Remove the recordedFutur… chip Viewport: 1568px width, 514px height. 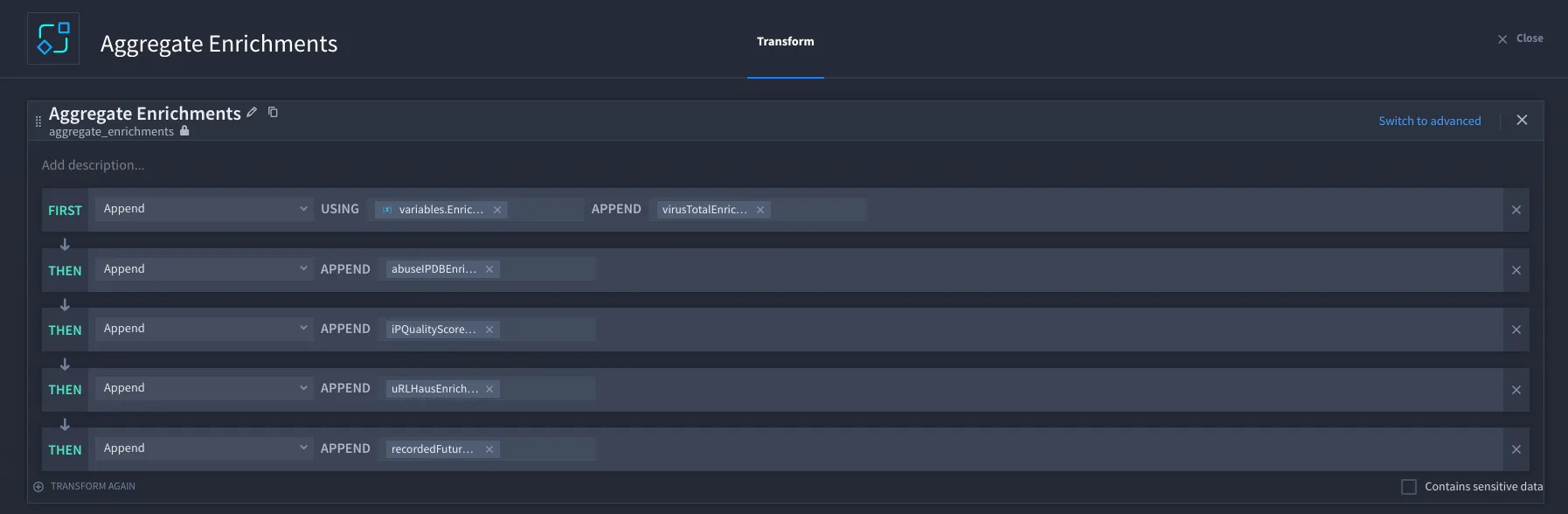pyautogui.click(x=489, y=449)
